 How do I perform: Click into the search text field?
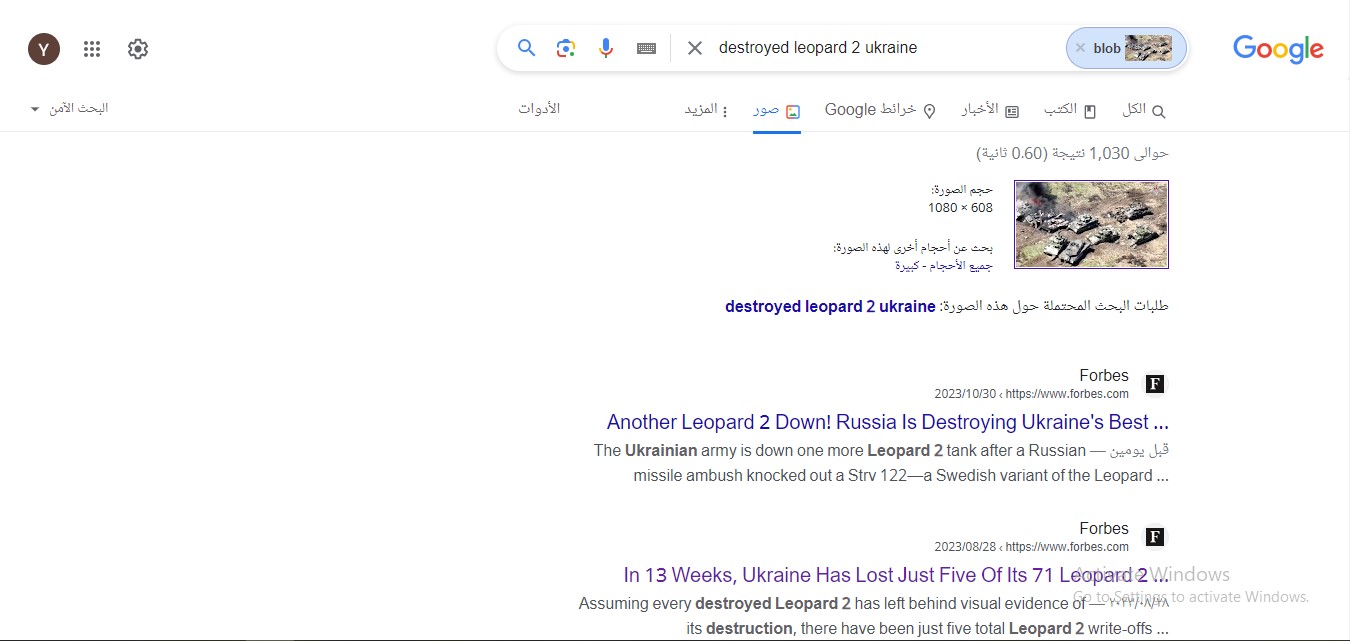[885, 48]
